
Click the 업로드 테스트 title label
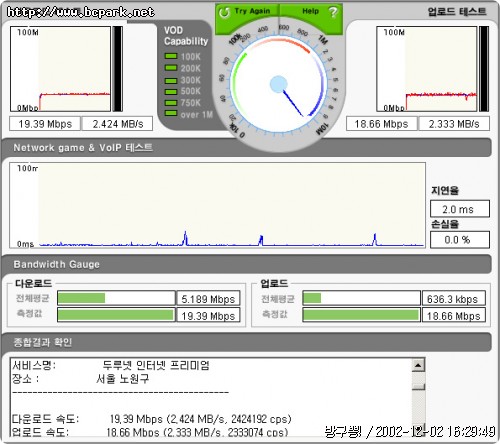pyautogui.click(x=457, y=12)
